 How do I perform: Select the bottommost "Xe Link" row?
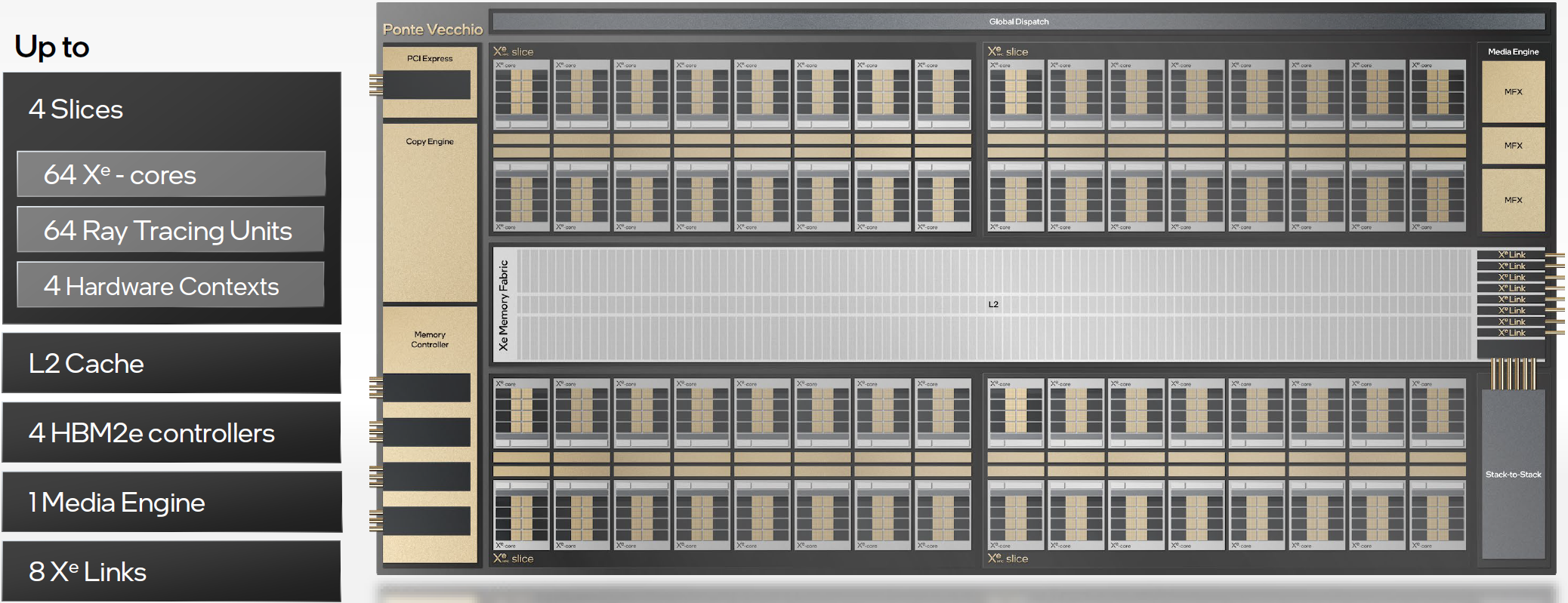click(1511, 333)
